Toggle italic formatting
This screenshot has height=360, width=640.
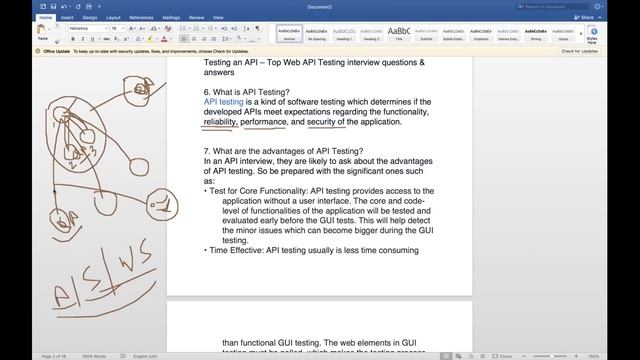click(x=83, y=39)
